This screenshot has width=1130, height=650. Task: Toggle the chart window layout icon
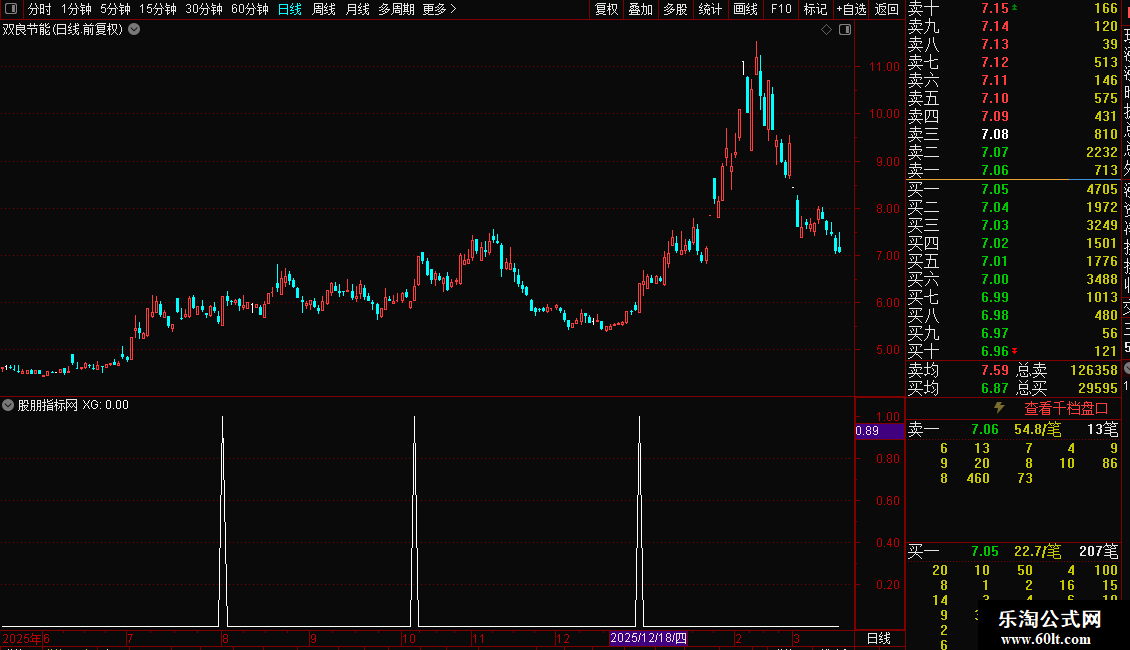(845, 30)
